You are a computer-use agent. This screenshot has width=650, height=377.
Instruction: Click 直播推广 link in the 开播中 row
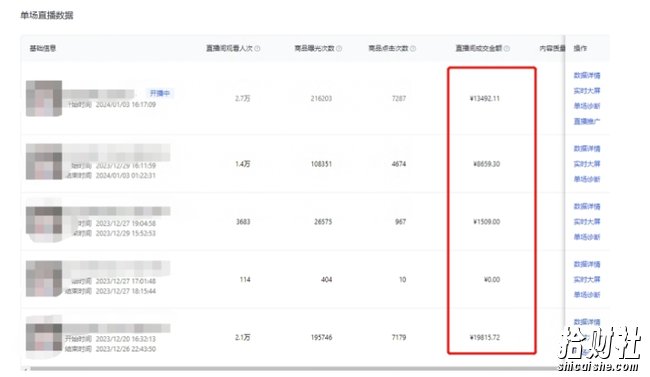(x=587, y=122)
